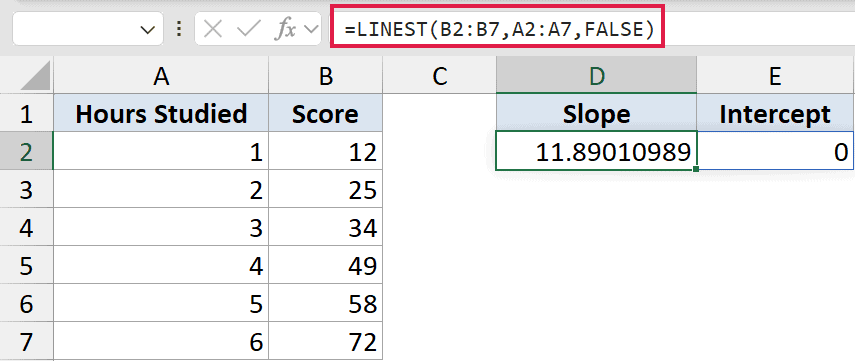The height and width of the screenshot is (361, 855).
Task: Select cell A6 containing 5
Action: tap(161, 303)
